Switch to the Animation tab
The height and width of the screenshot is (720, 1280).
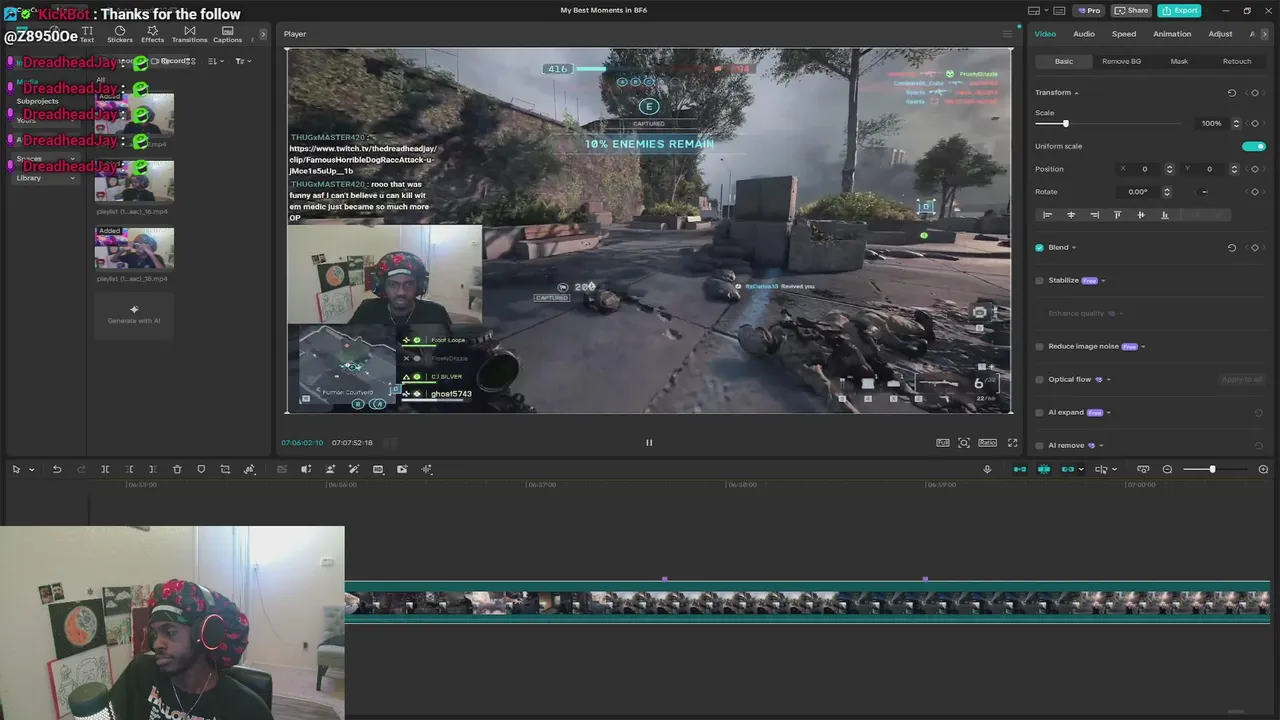[x=1172, y=34]
